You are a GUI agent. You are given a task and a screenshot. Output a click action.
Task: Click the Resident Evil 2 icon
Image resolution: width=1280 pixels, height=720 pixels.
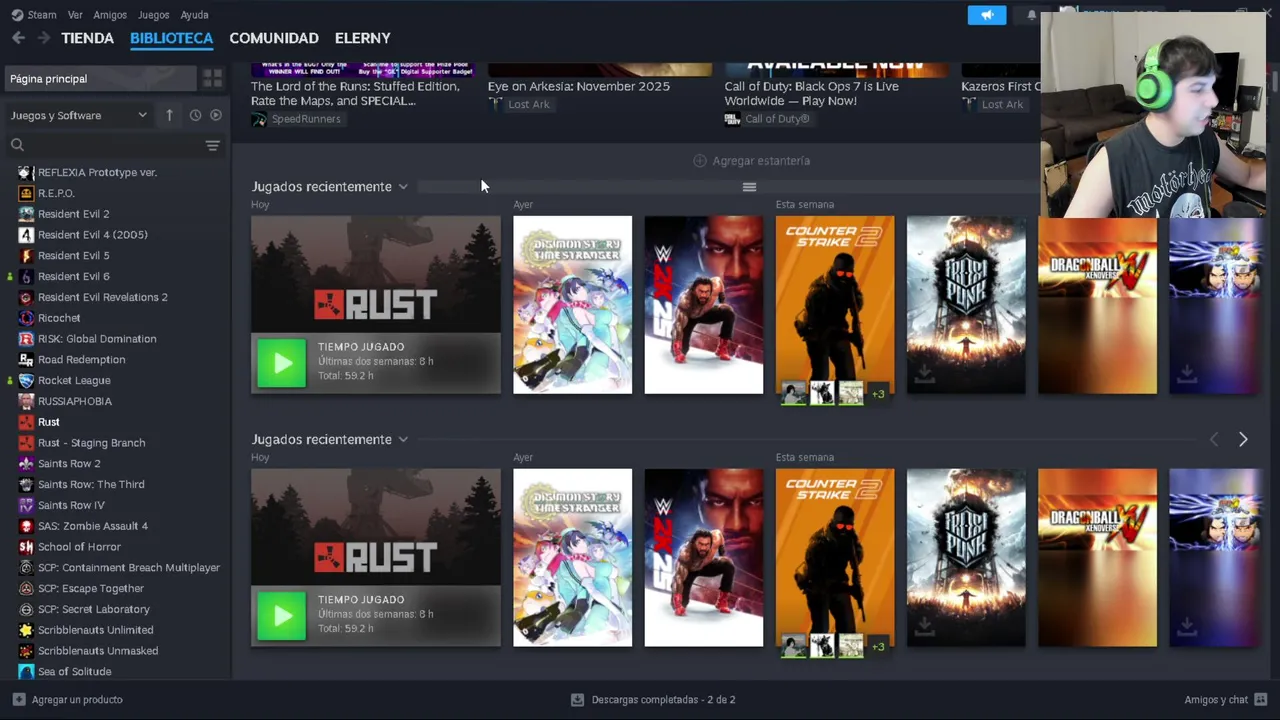[x=26, y=214]
